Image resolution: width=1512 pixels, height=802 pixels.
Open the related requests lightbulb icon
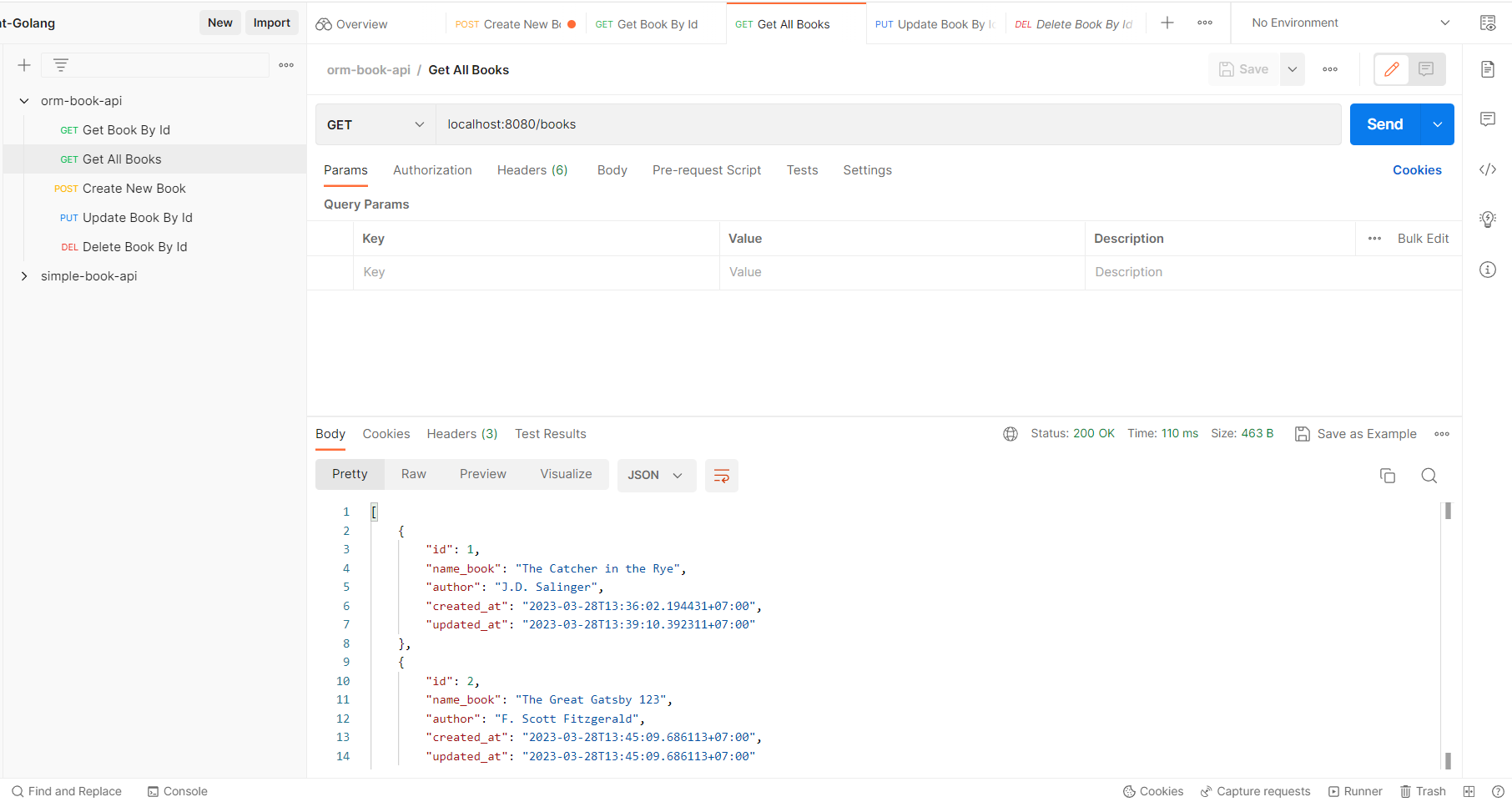[x=1488, y=219]
